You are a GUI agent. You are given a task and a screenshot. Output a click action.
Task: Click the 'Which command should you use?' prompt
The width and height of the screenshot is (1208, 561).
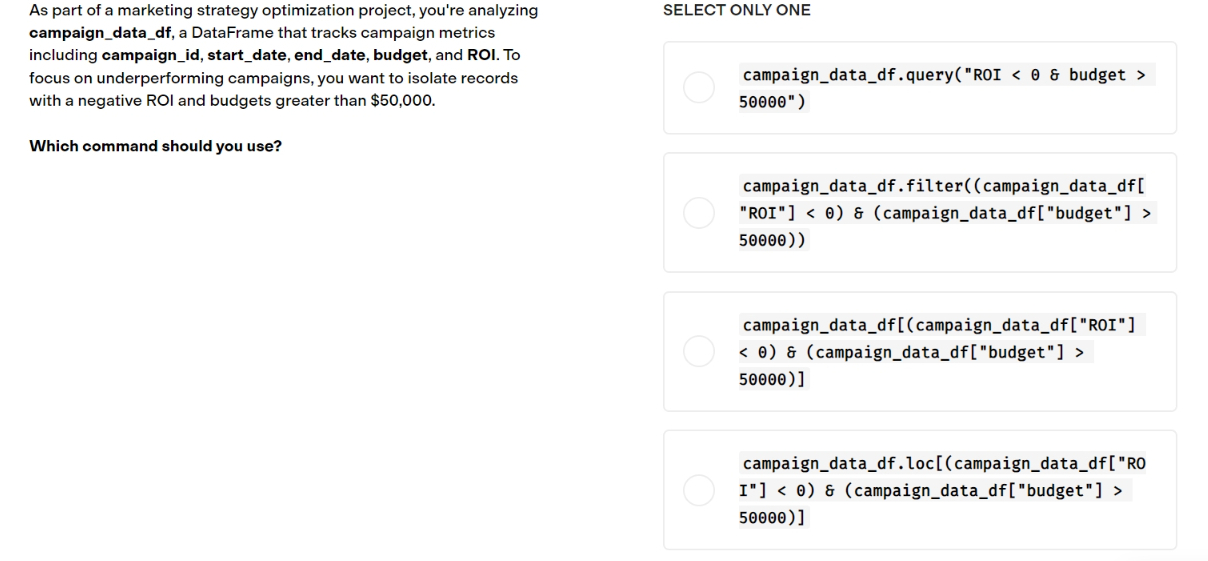click(155, 146)
